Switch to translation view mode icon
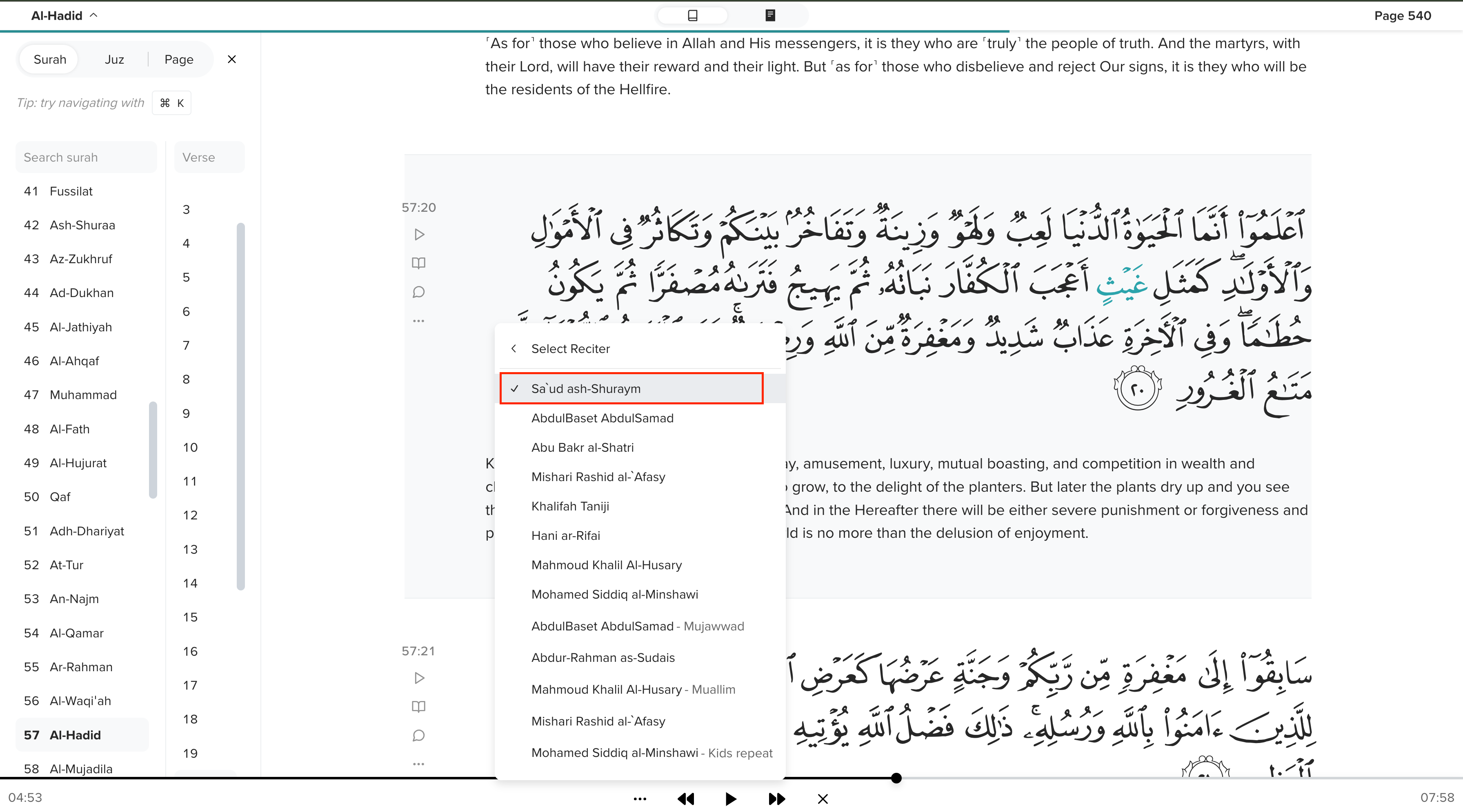Screen dimensions: 1463x812 pos(692,16)
